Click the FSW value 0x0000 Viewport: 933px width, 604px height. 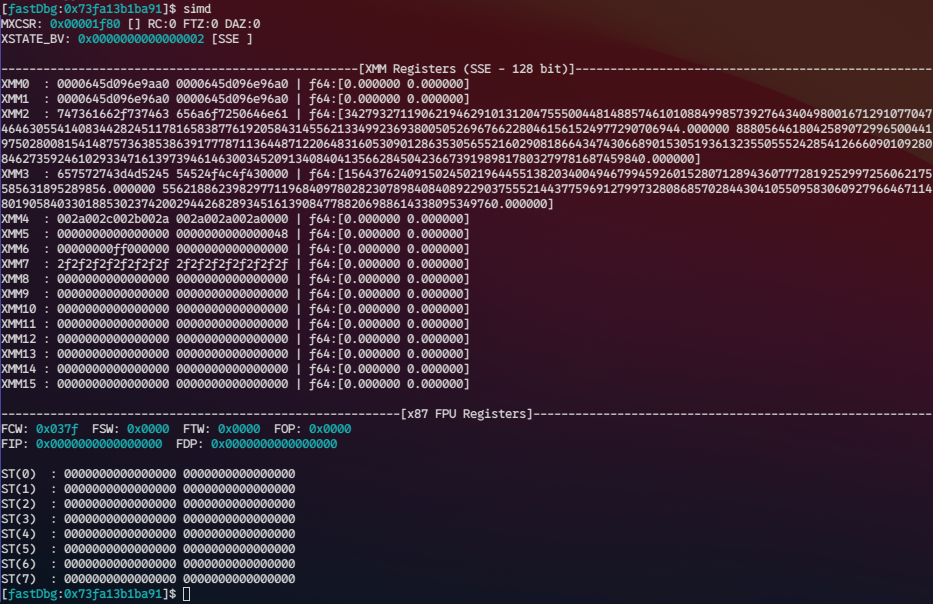click(x=148, y=429)
